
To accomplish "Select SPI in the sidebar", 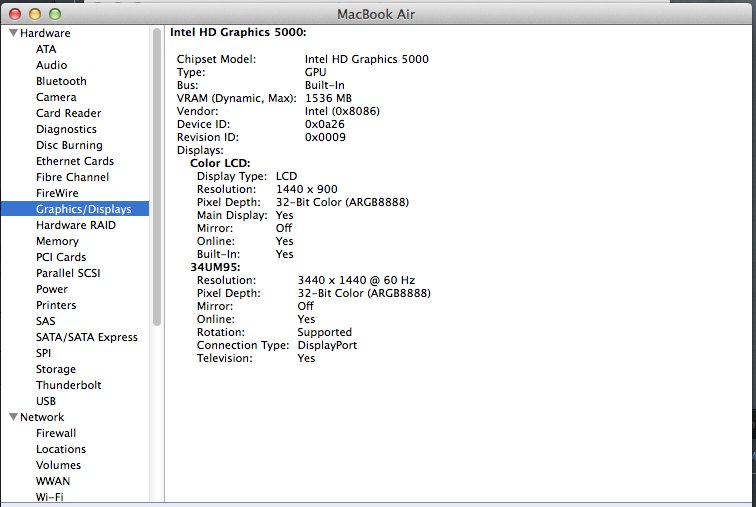I will click(43, 353).
